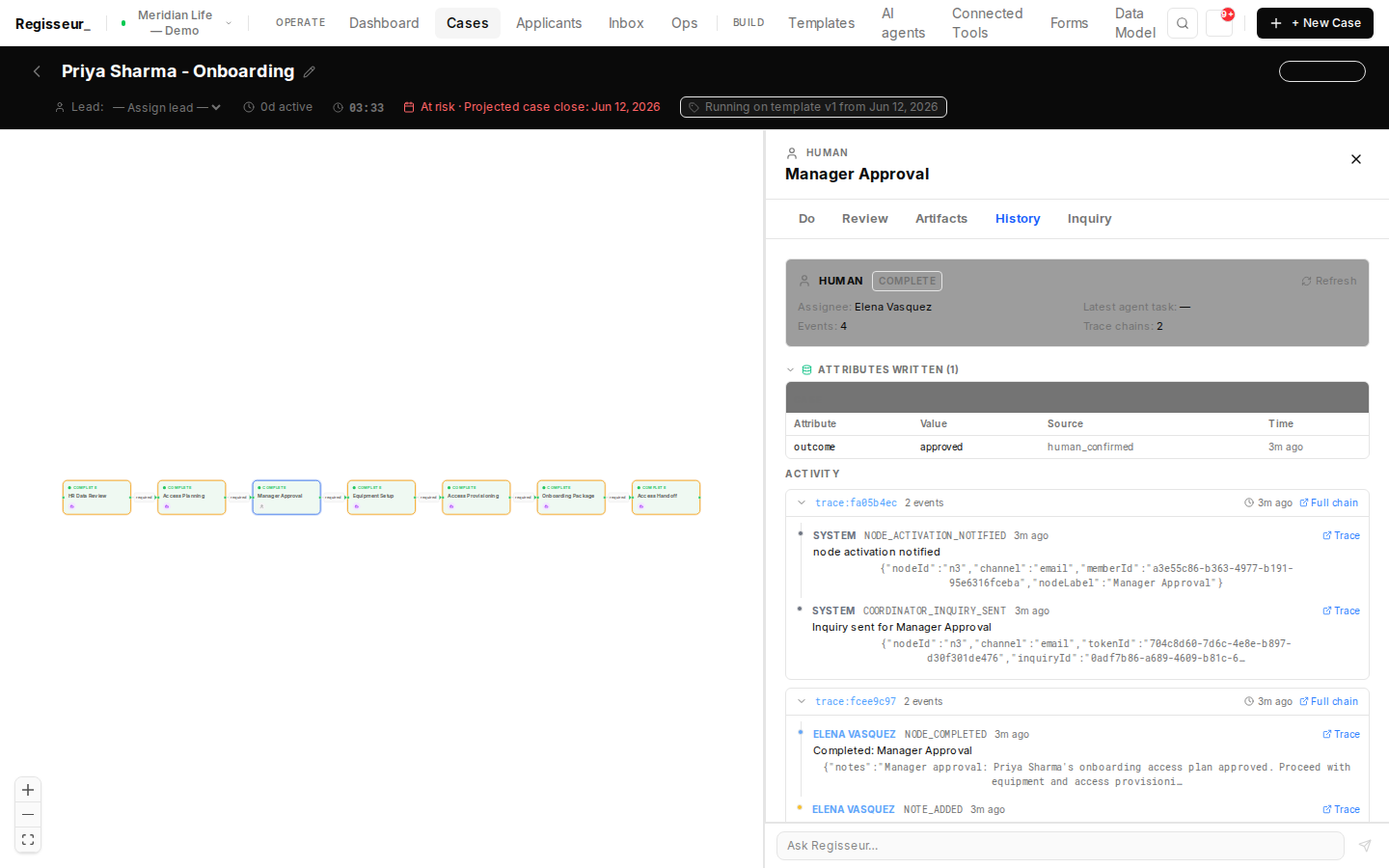Open the Meridian Life Demo workspace switcher
This screenshot has width=1389, height=868.
(x=176, y=23)
